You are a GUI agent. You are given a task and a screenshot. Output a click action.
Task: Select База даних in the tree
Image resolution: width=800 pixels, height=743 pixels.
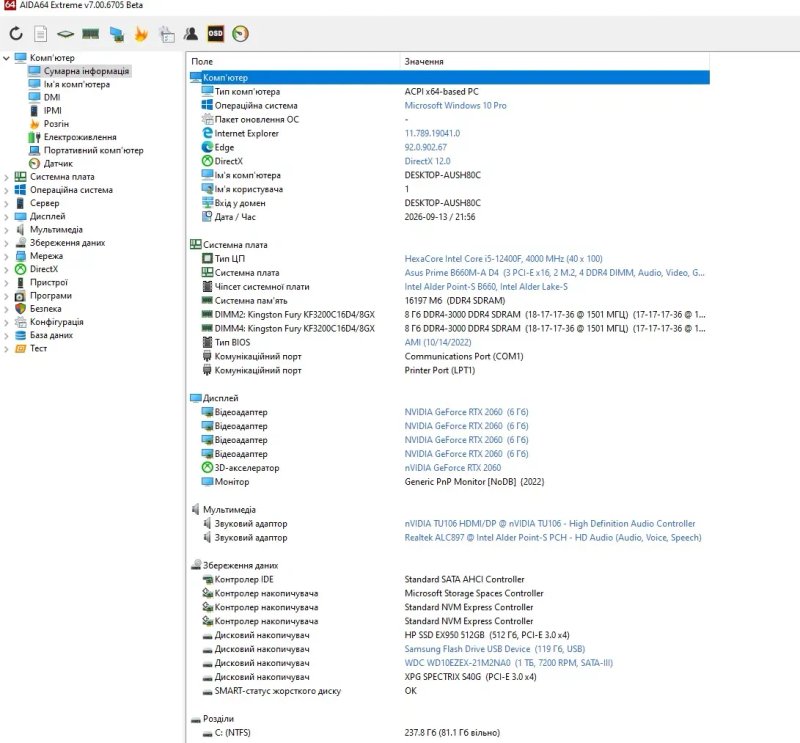(51, 336)
